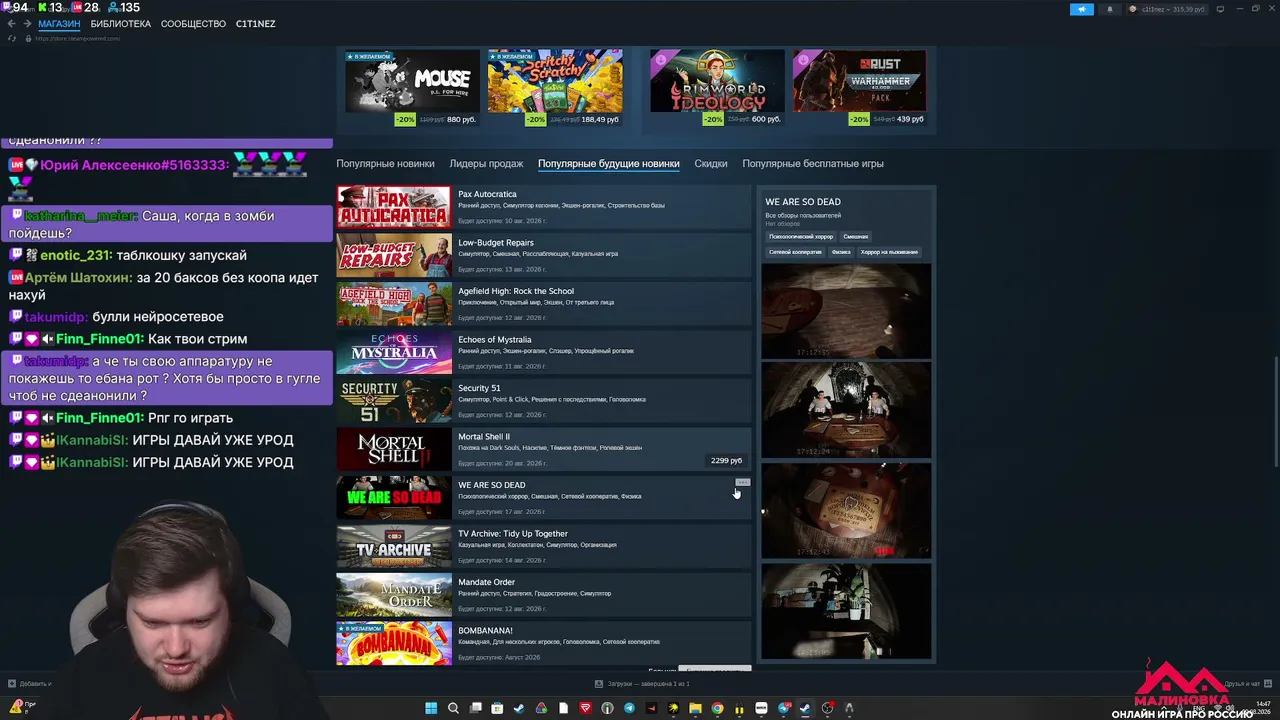Open the Scritchy Scratchy discounted game card

coord(555,88)
